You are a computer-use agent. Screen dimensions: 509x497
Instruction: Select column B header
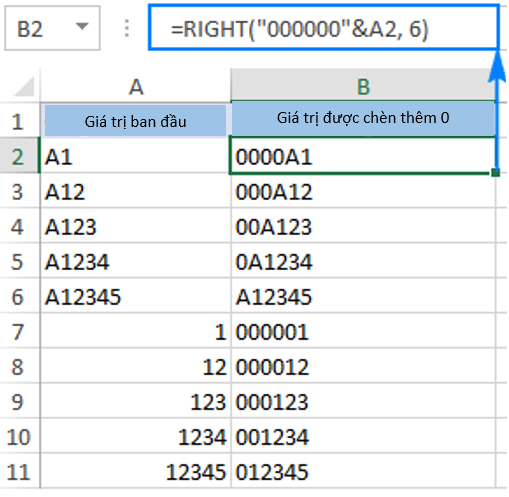point(363,85)
